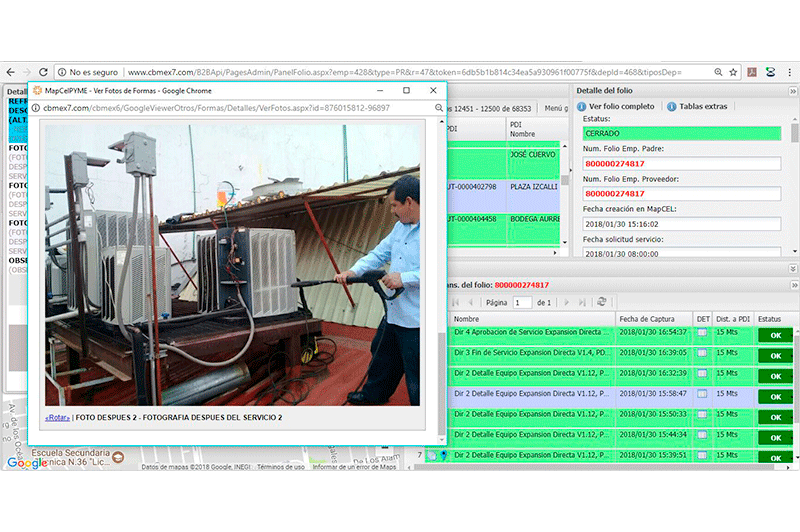Click zoom magnifier in photo popup address bar
Screen dimensions: 800x532
pos(438,107)
